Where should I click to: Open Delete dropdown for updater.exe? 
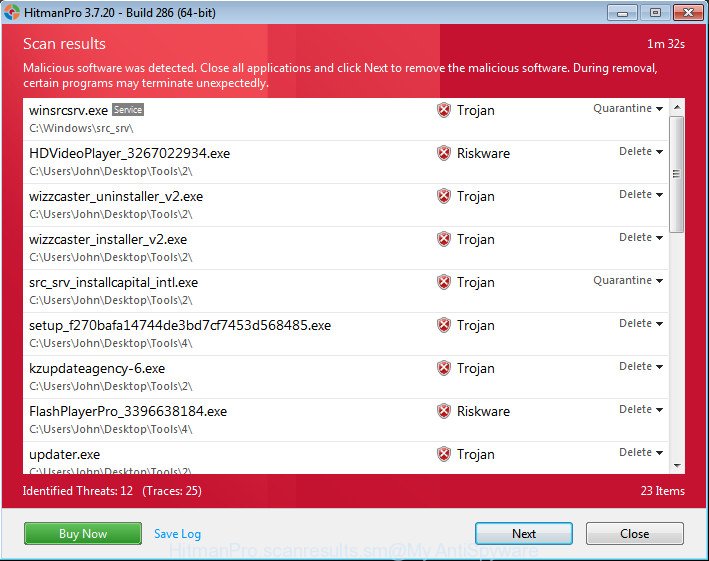[641, 452]
